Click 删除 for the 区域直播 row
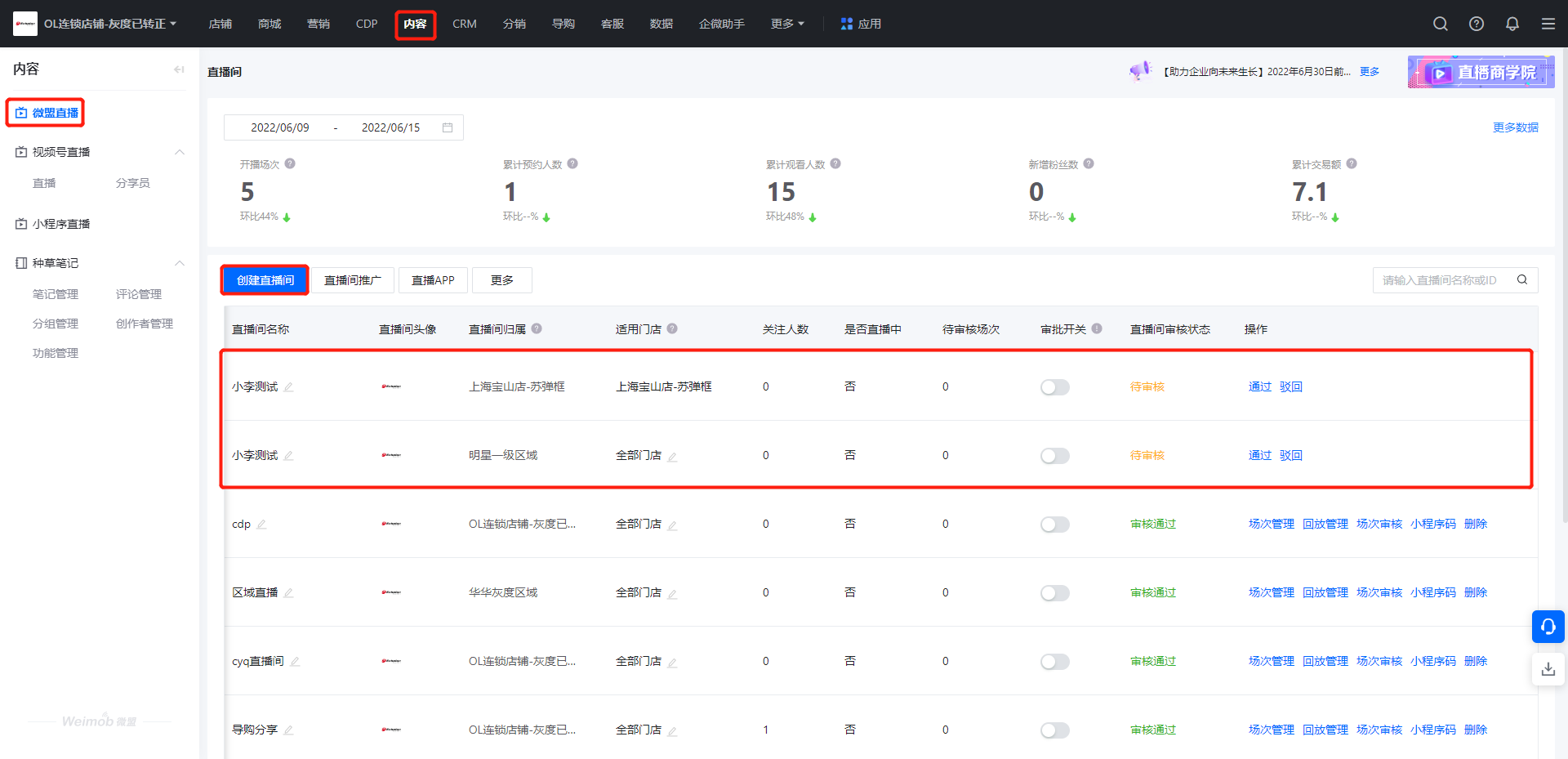 point(1476,593)
